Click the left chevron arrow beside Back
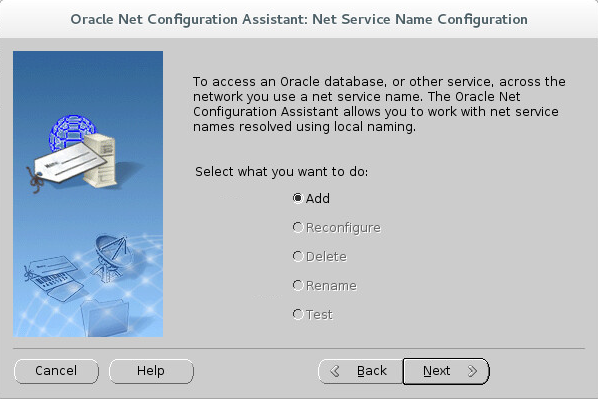Image resolution: width=598 pixels, height=399 pixels. [x=335, y=371]
